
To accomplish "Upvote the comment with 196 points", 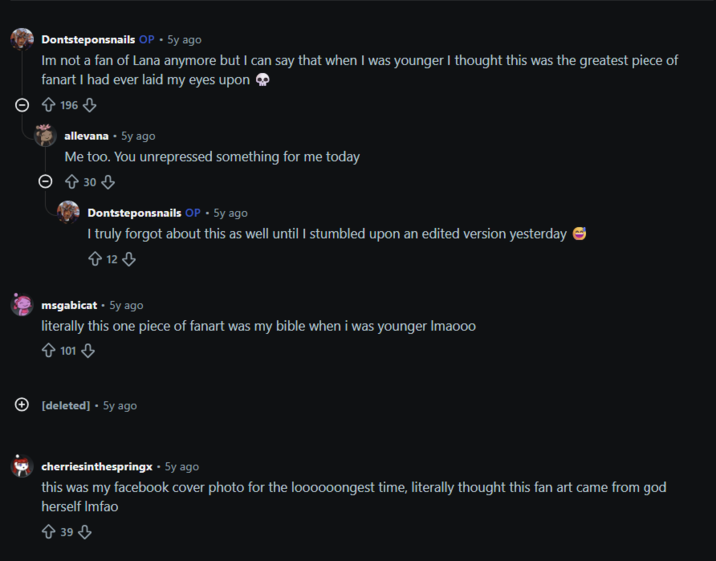I will pos(48,105).
